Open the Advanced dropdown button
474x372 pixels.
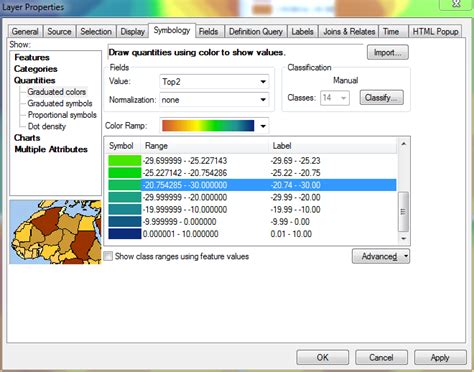(x=381, y=256)
